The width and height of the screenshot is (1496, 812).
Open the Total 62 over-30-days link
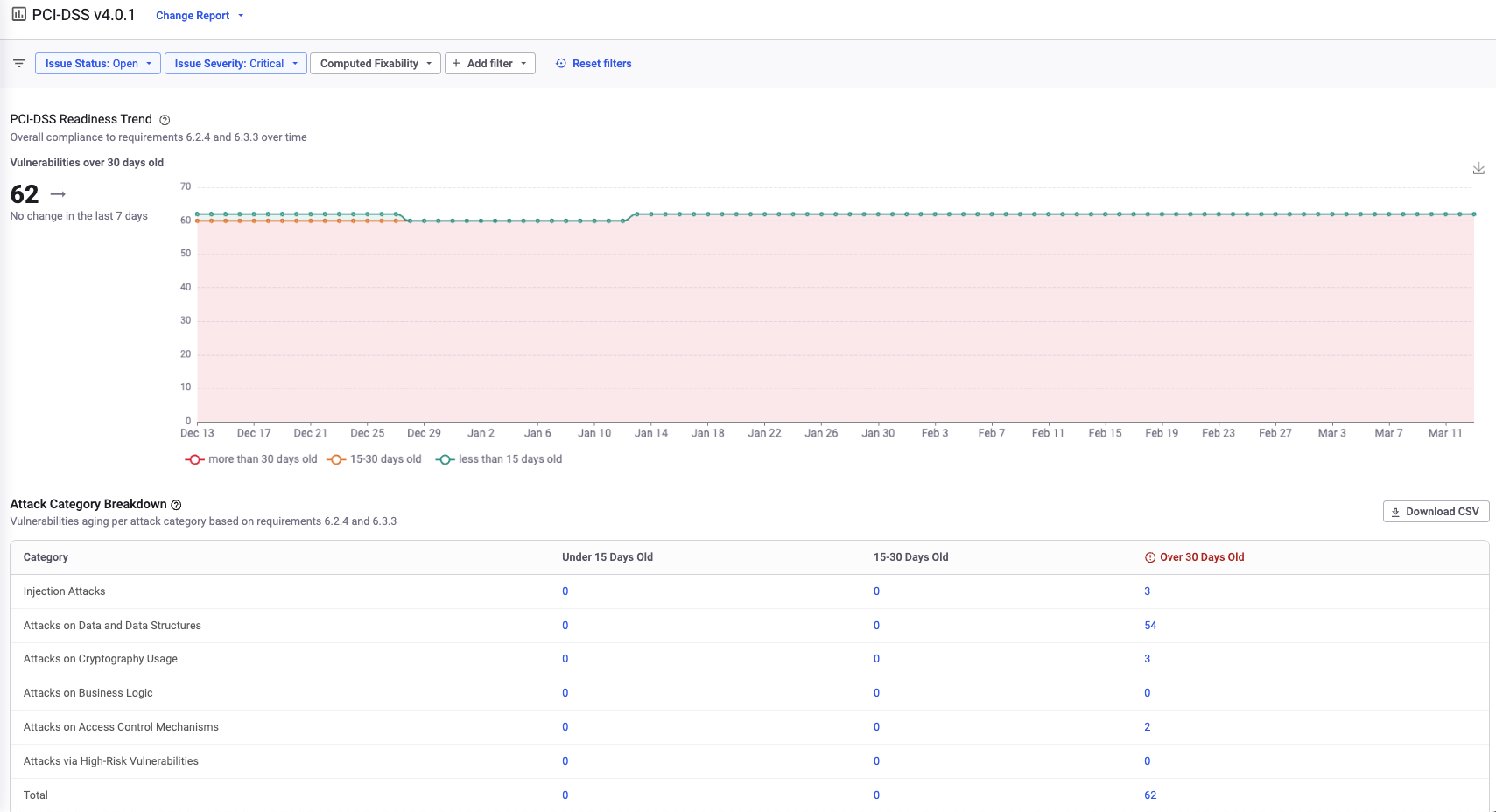pyautogui.click(x=1150, y=795)
